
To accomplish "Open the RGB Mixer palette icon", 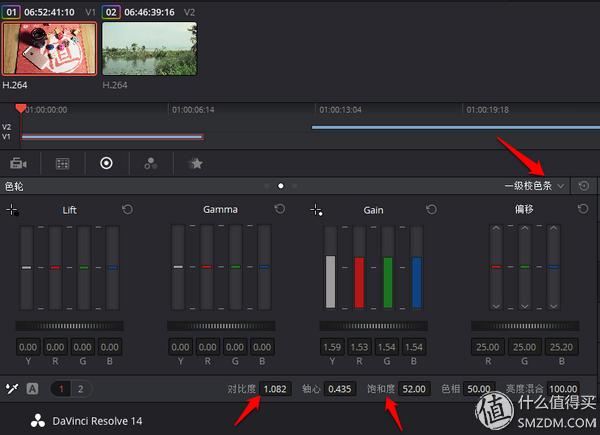I will 151,163.
